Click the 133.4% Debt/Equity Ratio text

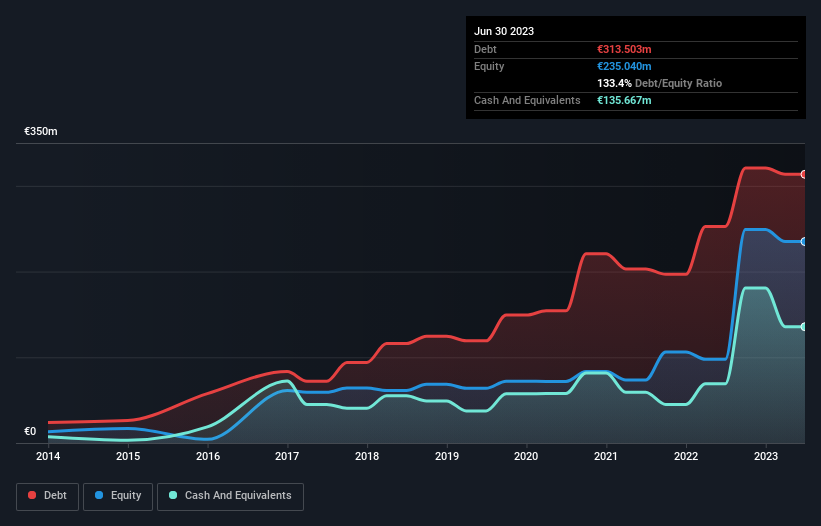[659, 83]
